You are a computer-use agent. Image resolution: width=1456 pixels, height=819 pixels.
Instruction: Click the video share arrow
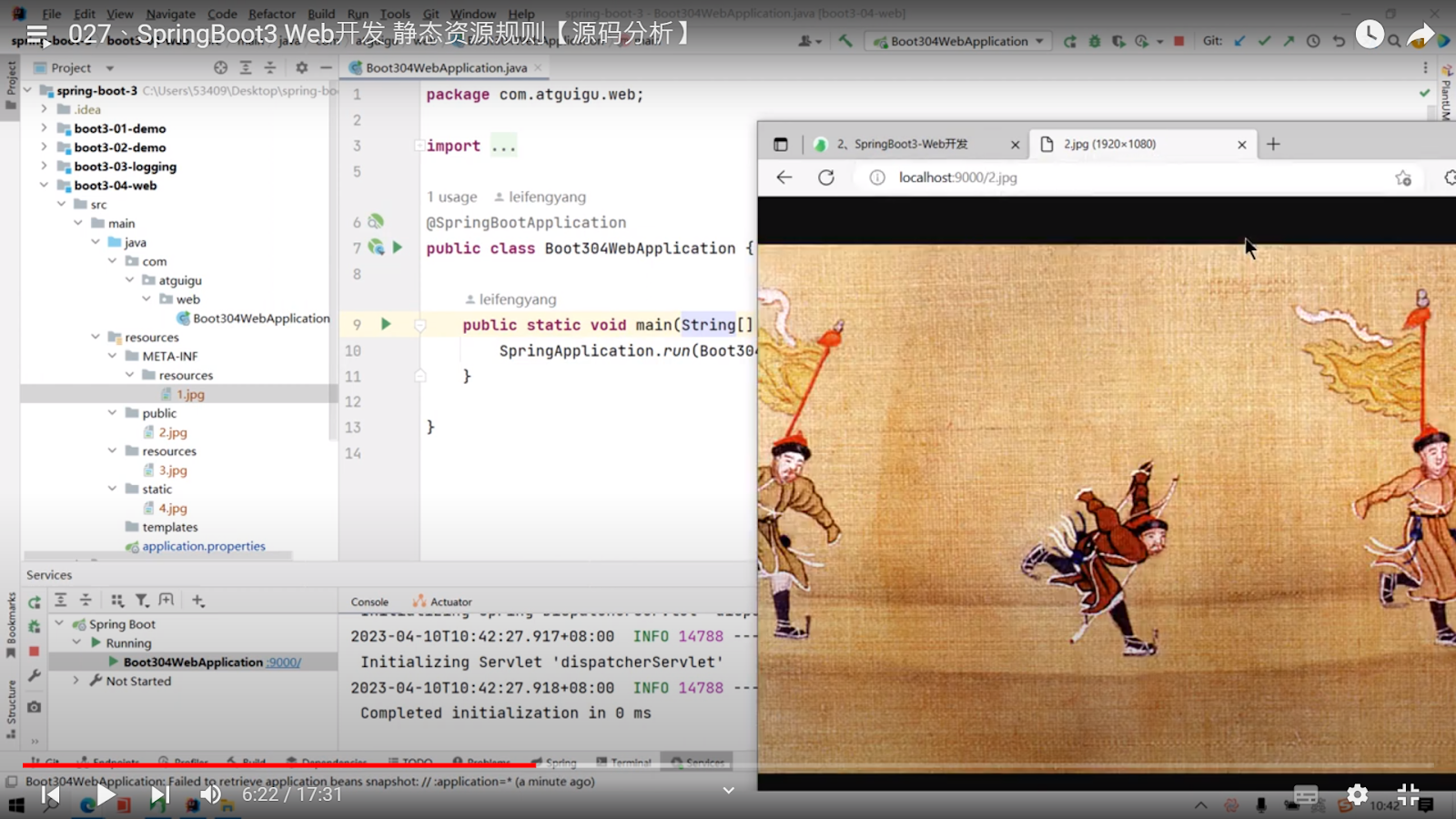tap(1420, 35)
